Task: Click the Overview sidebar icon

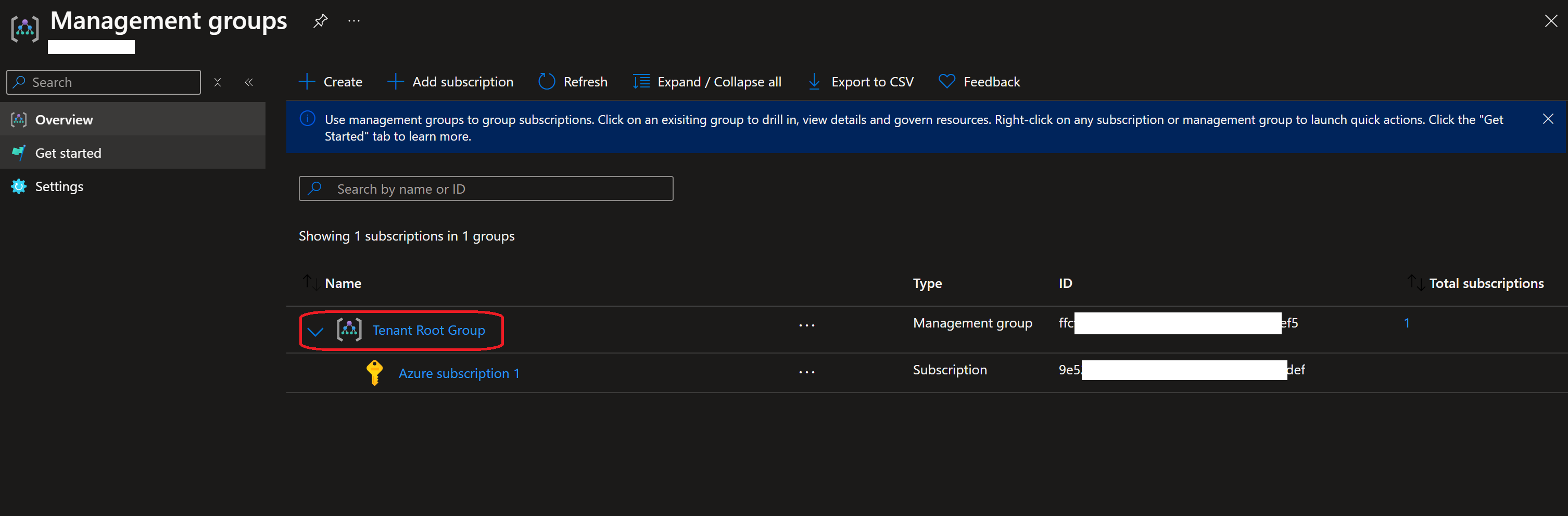Action: [x=19, y=119]
